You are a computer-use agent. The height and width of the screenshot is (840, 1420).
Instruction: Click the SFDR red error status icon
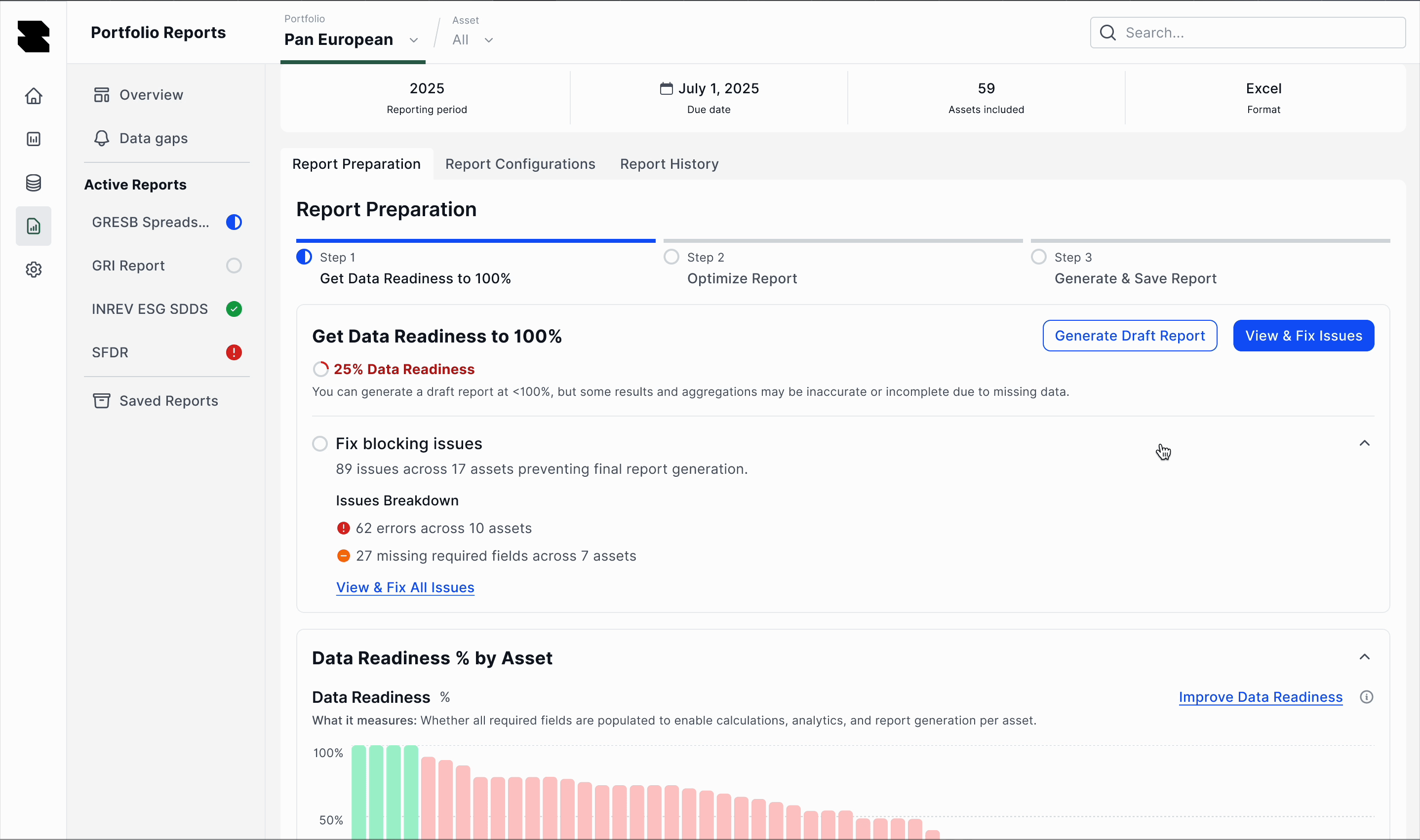(x=234, y=352)
